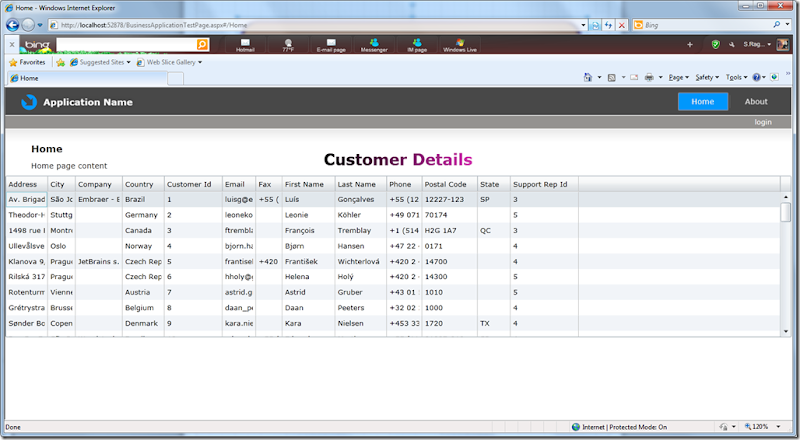800x440 pixels.
Task: Open a new tab with the blank tab button
Action: [175, 78]
